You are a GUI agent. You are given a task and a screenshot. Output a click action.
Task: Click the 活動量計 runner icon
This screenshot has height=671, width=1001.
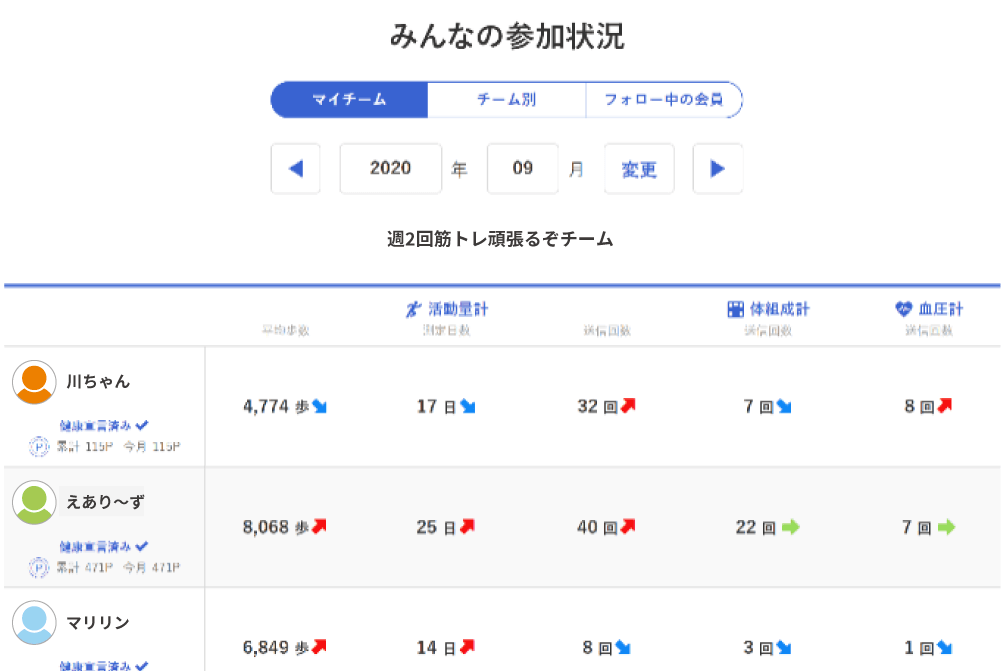(x=414, y=310)
